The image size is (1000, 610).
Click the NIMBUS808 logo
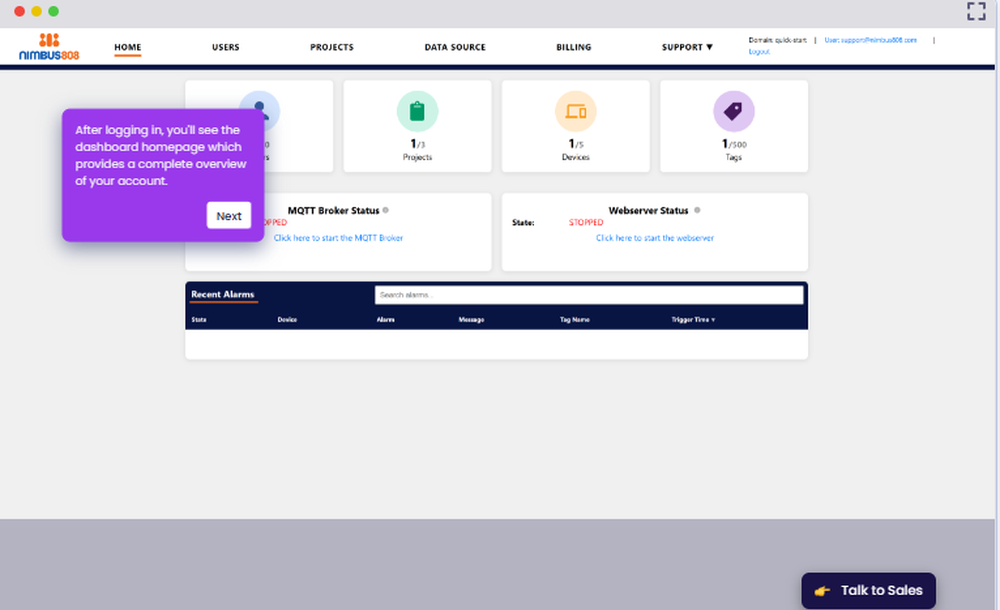[47, 46]
